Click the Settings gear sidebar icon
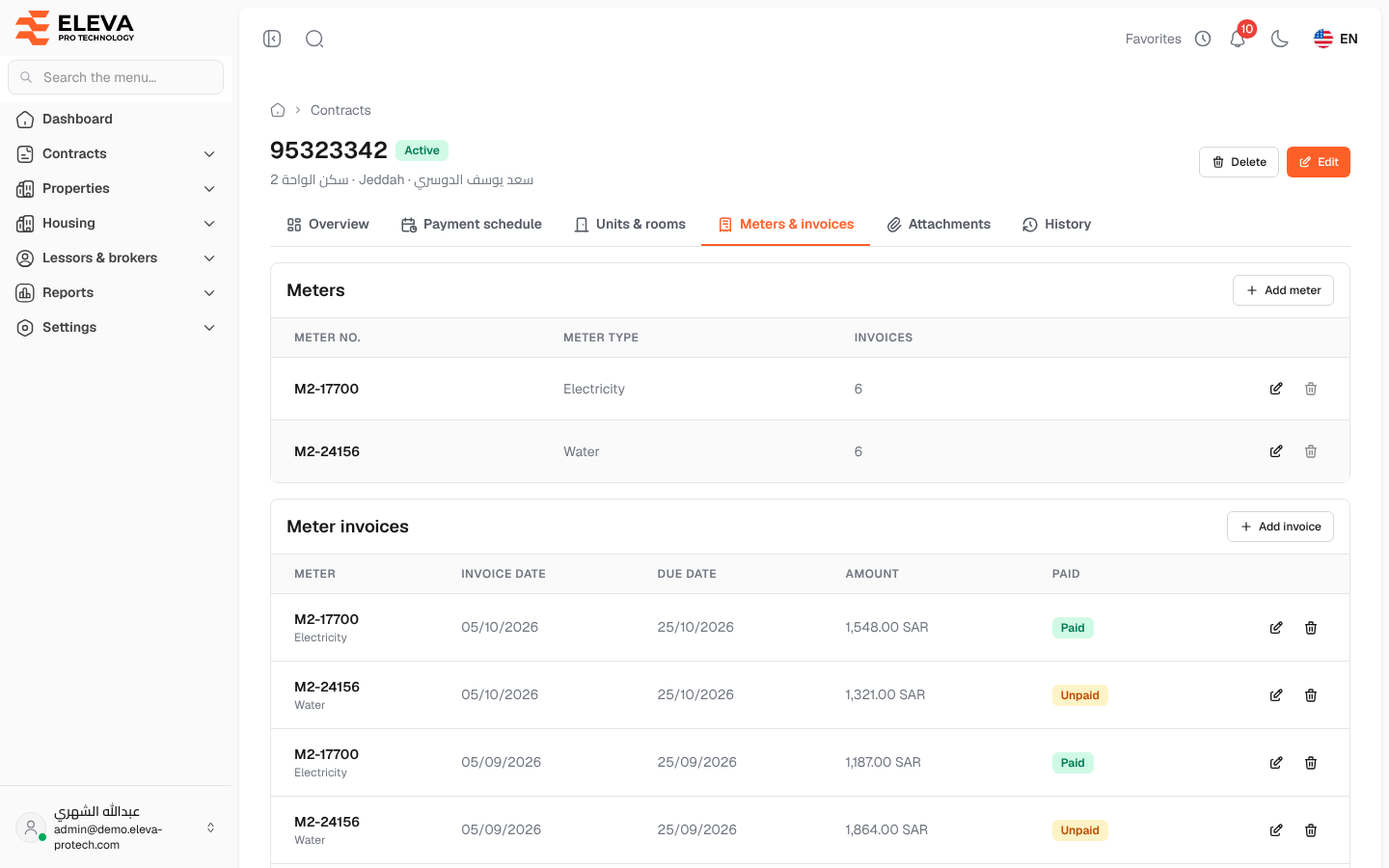The image size is (1389, 868). [x=25, y=328]
